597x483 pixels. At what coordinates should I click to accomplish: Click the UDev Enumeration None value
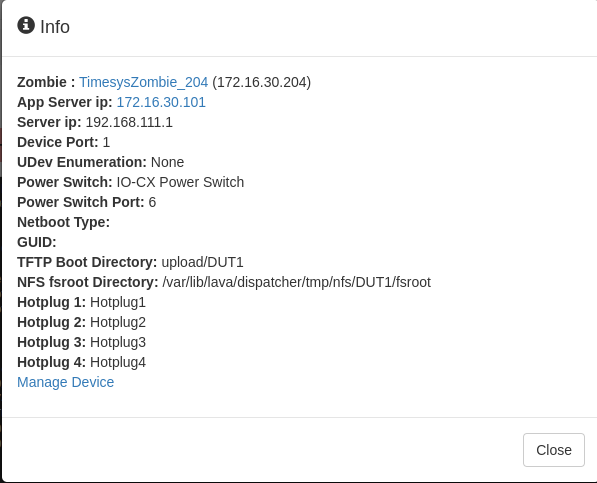(168, 162)
